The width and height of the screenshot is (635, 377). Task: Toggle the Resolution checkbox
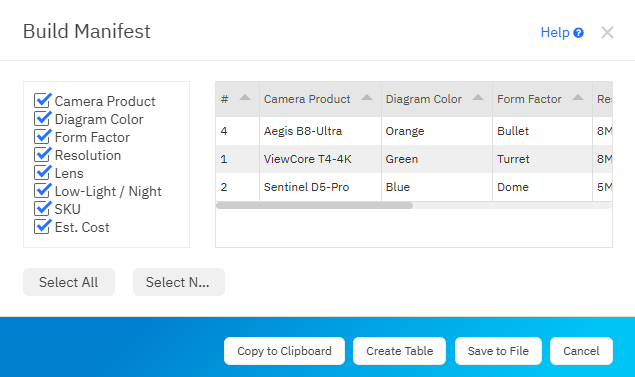coord(42,155)
